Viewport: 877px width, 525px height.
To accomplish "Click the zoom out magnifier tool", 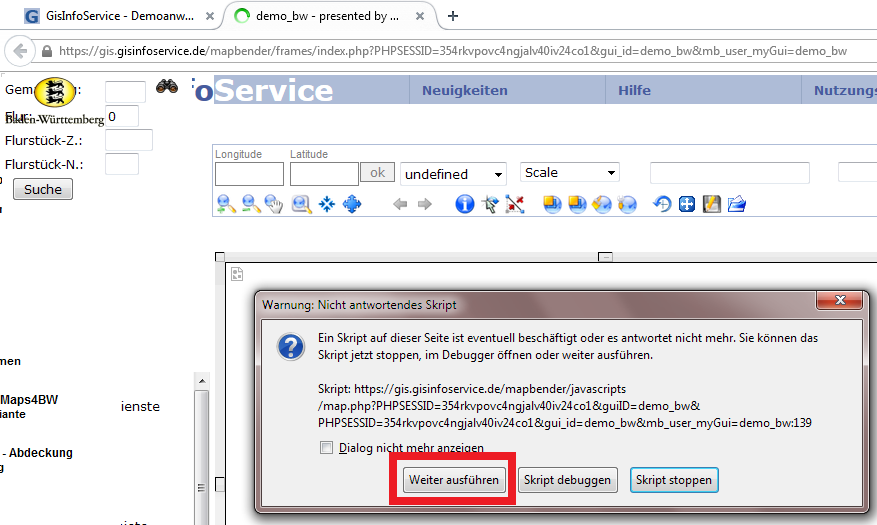I will 251,204.
